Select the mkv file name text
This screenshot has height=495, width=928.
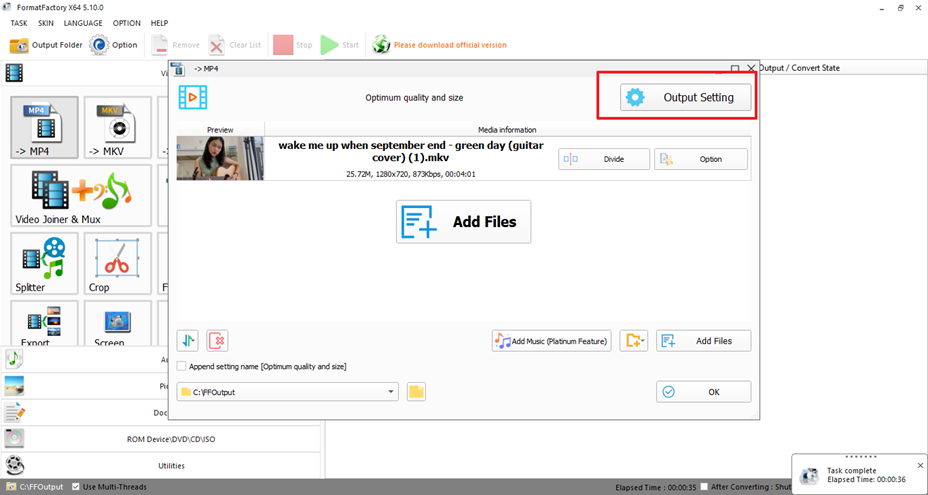[411, 152]
